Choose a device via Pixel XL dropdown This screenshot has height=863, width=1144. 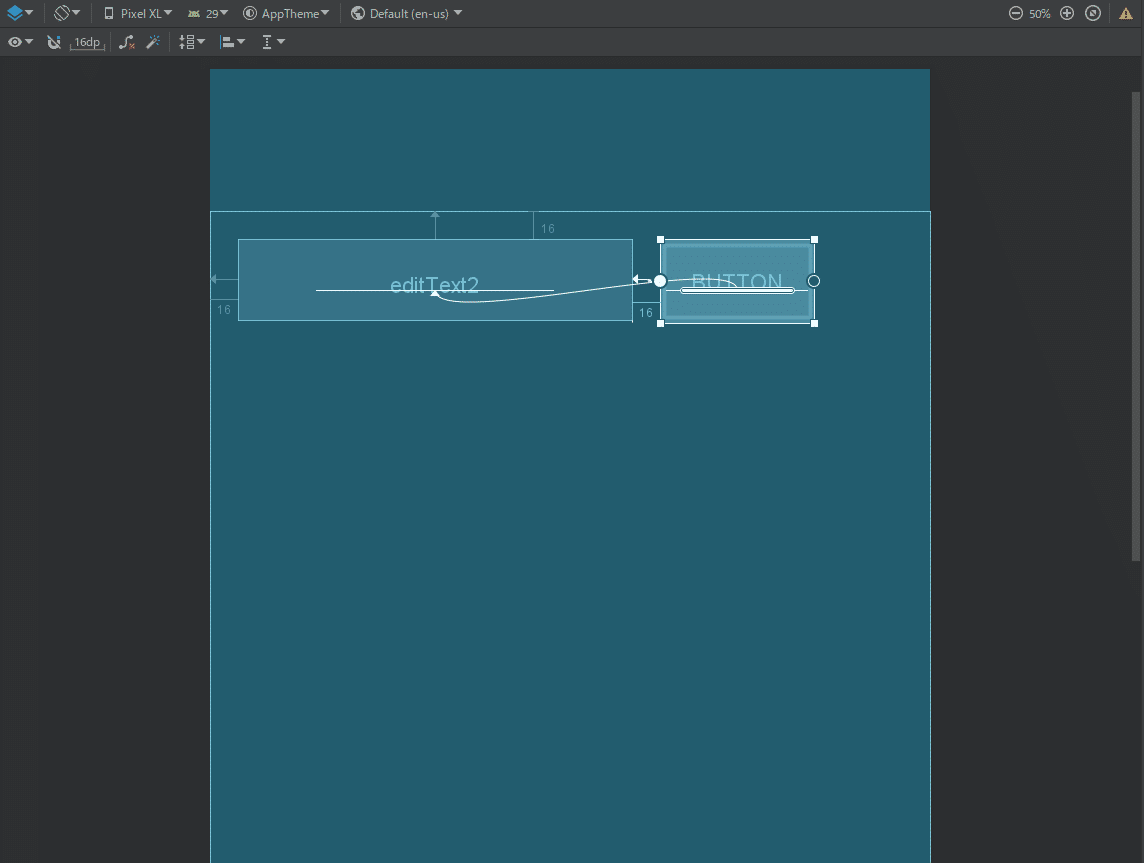[x=138, y=13]
